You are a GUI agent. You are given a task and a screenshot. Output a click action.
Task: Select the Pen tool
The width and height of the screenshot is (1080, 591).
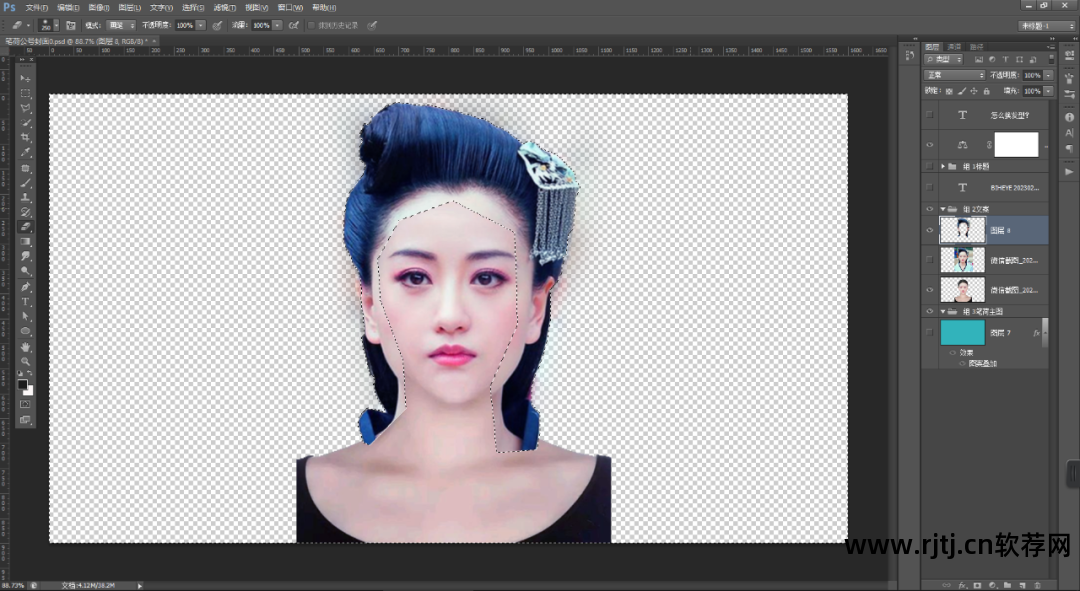(26, 286)
